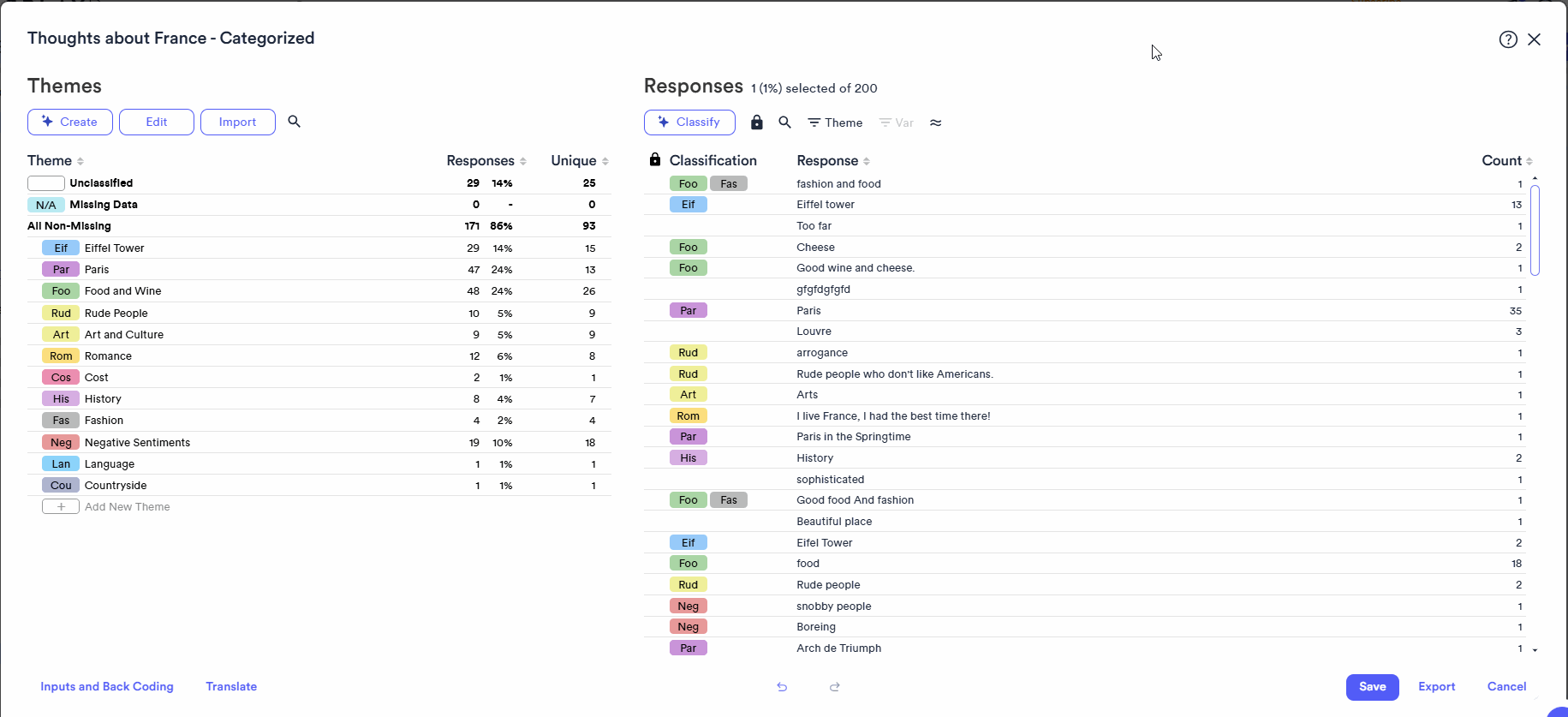Click the Cou tag of Countryside theme
This screenshot has width=1568, height=717.
click(61, 486)
